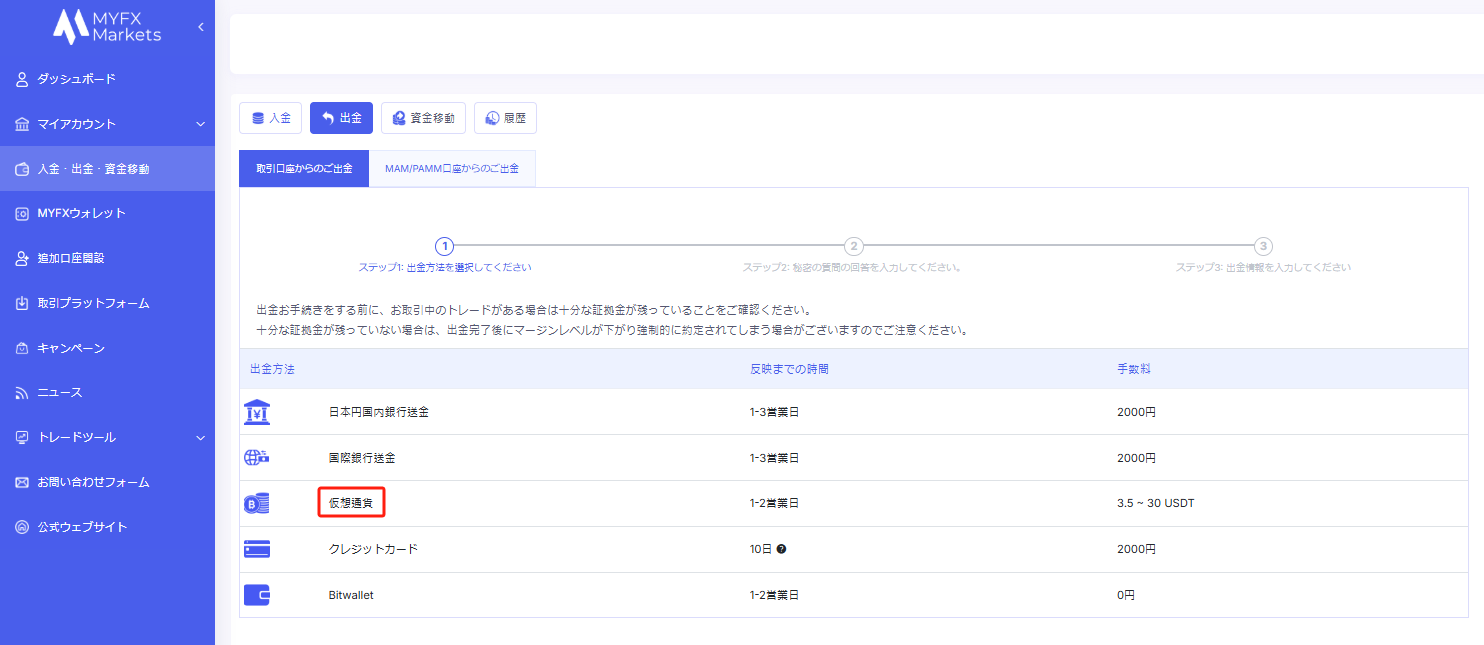
Task: Click the Bitwallet wallet icon
Action: pos(257,595)
